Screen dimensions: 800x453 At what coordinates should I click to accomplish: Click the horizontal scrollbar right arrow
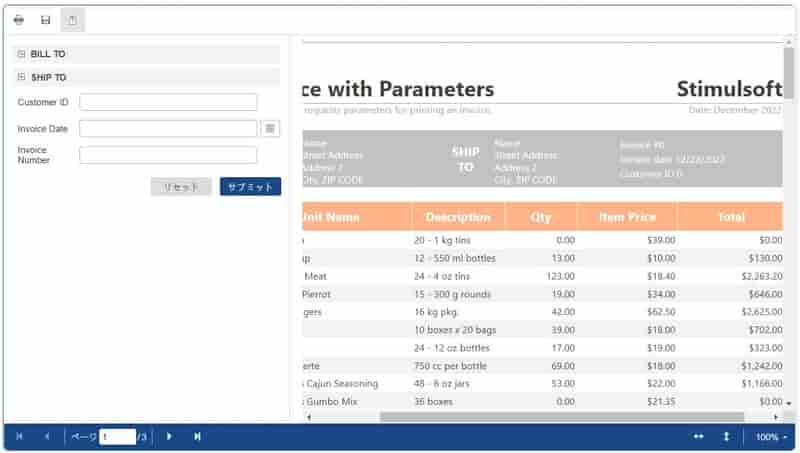point(776,417)
